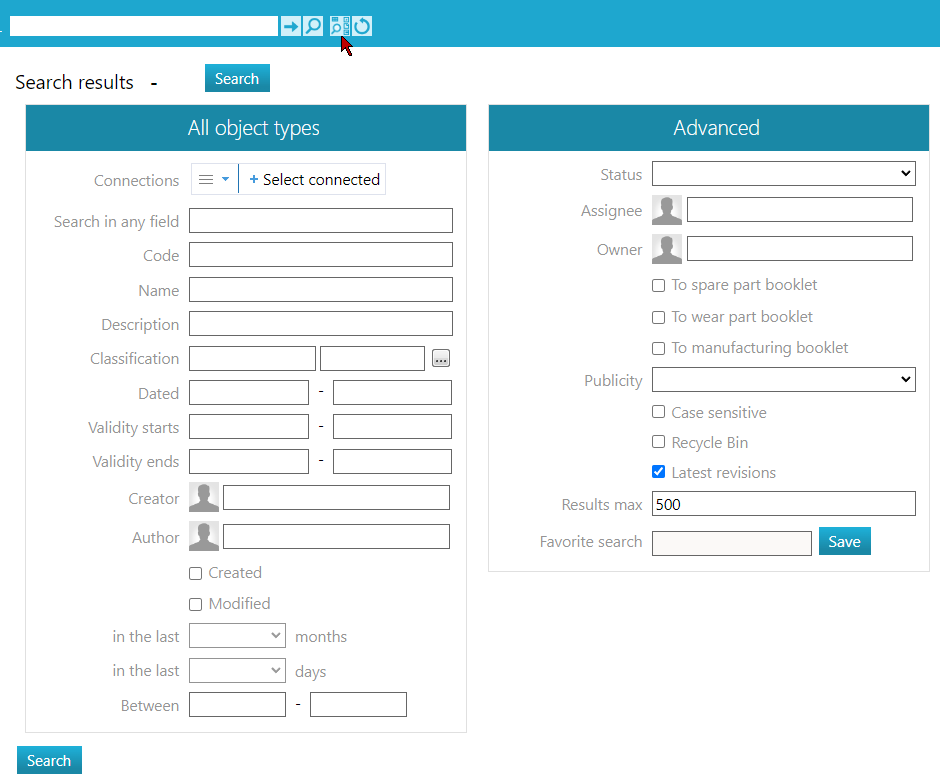This screenshot has width=940, height=780.
Task: Click the Creator user picker avatar
Action: 204,498
